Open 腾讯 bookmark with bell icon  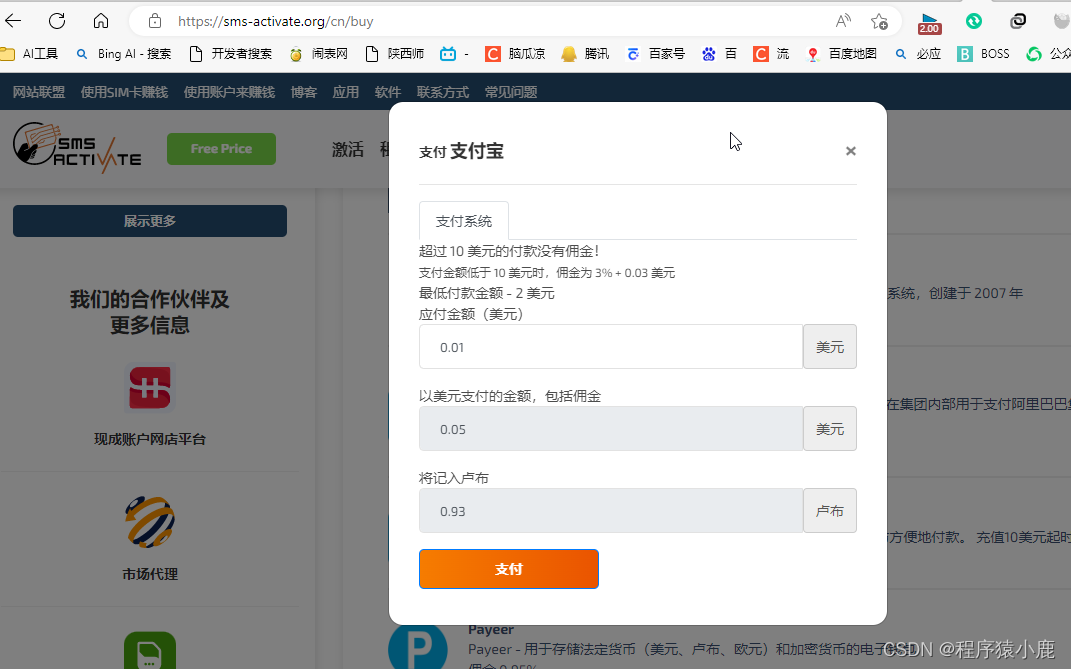point(585,54)
